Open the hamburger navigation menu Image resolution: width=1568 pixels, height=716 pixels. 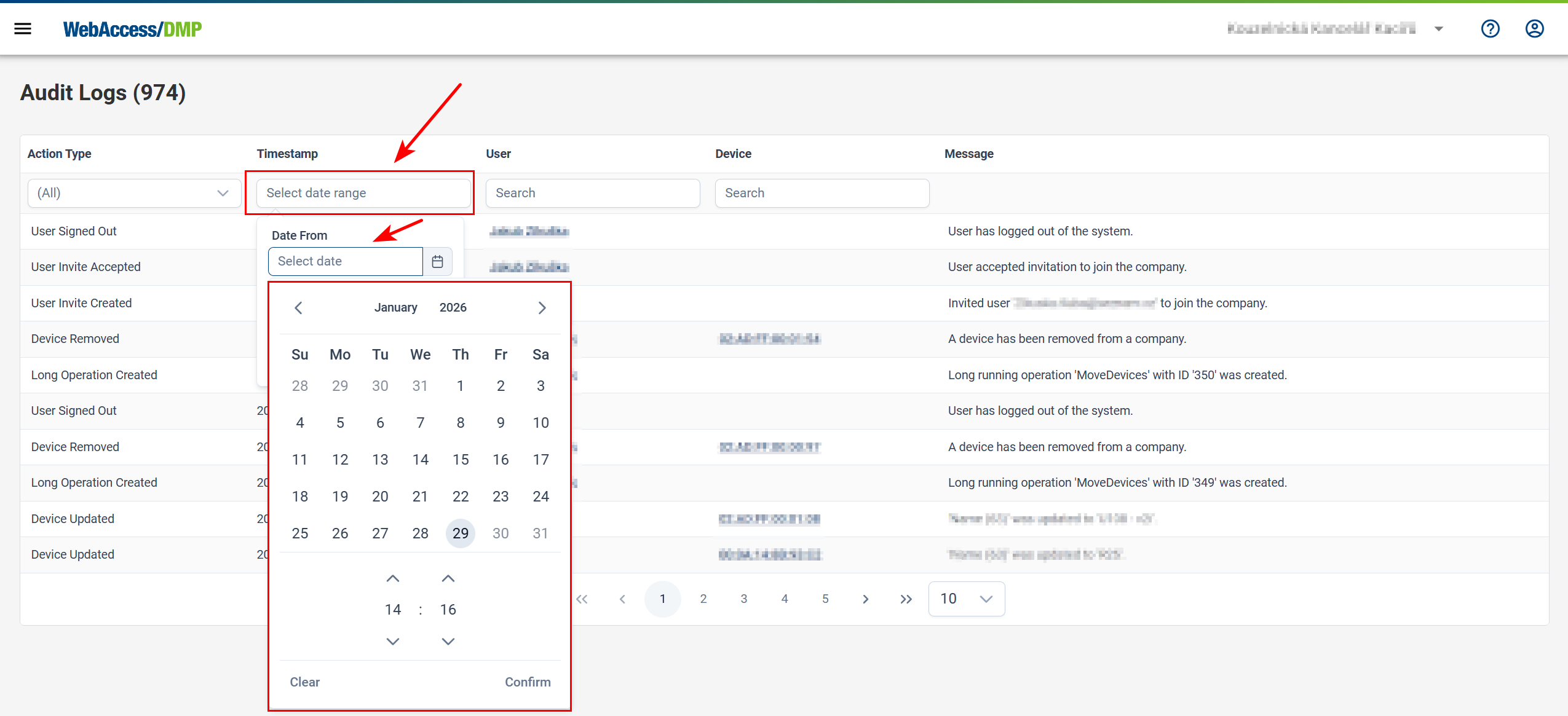[x=23, y=28]
